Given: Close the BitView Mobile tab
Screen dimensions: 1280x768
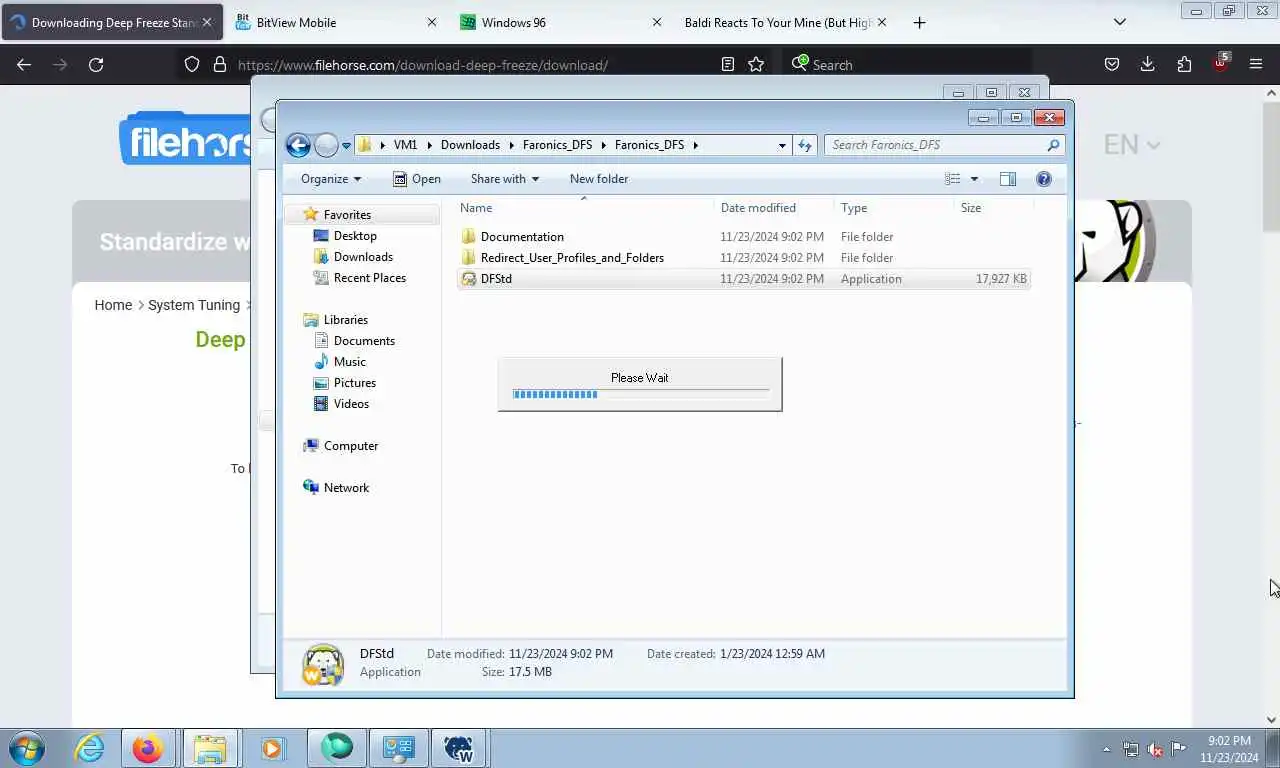Looking at the screenshot, I should (432, 22).
